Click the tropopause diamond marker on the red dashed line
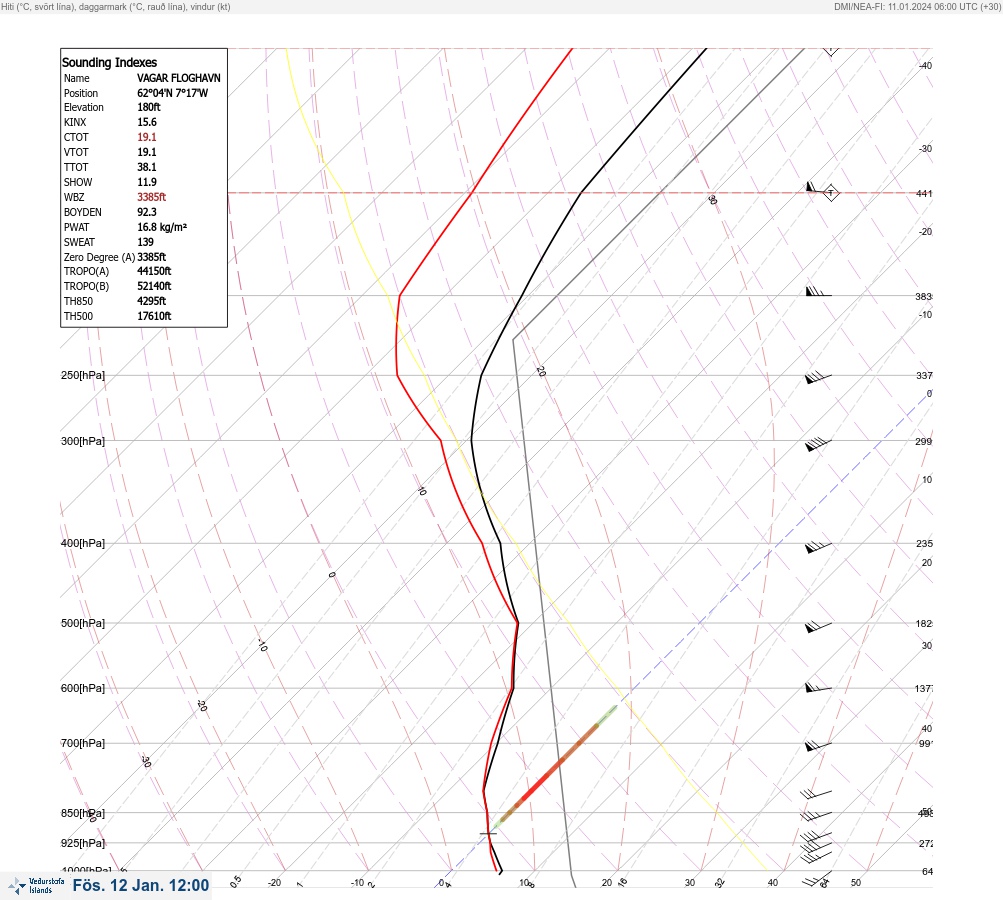The height and width of the screenshot is (900, 1003). 830,193
